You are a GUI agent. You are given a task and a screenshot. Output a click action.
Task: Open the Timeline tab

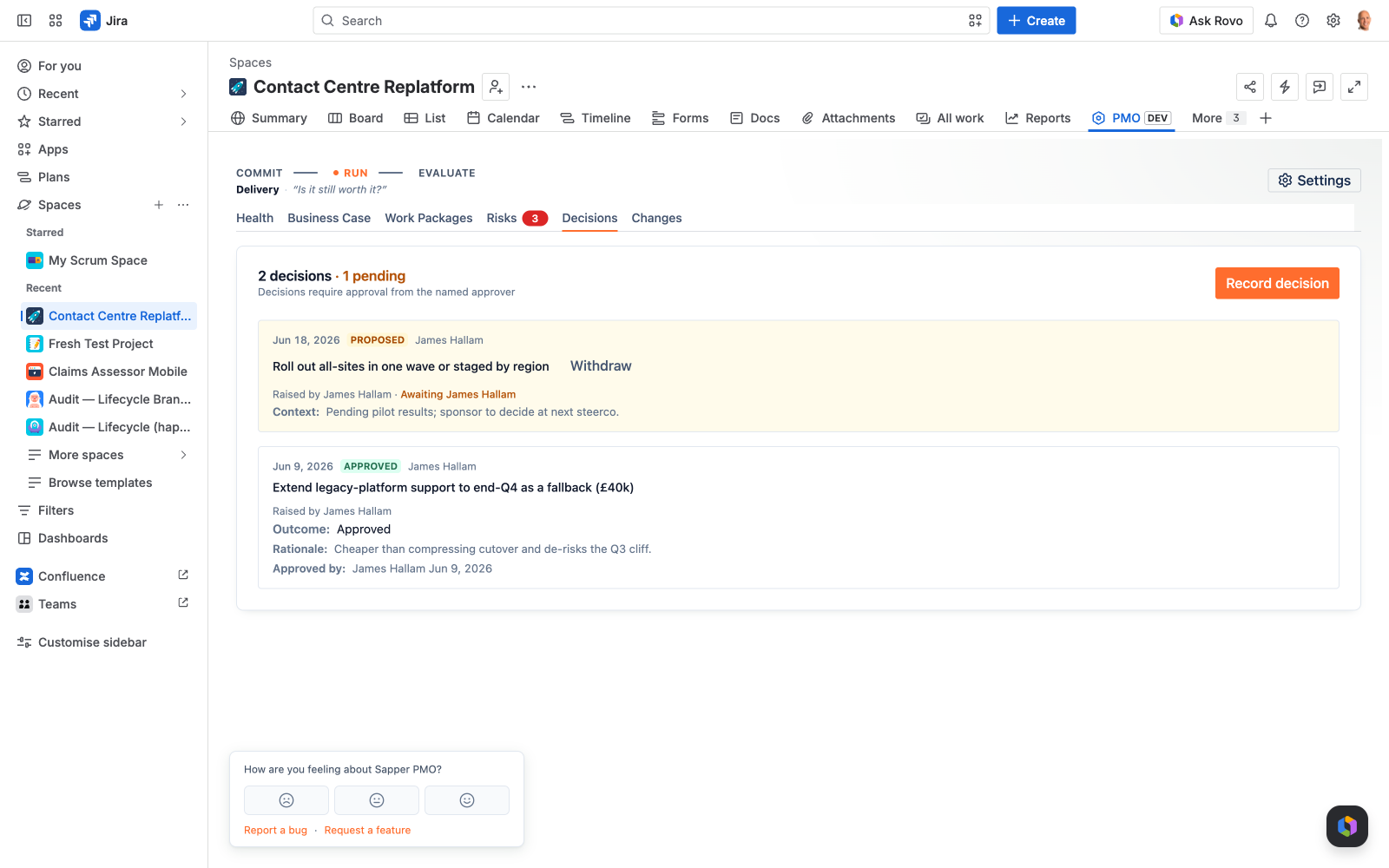596,118
